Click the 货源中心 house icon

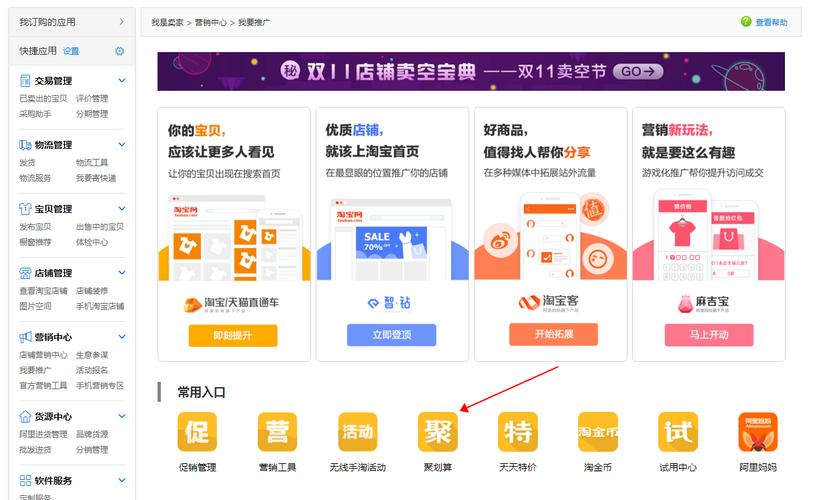tap(25, 417)
